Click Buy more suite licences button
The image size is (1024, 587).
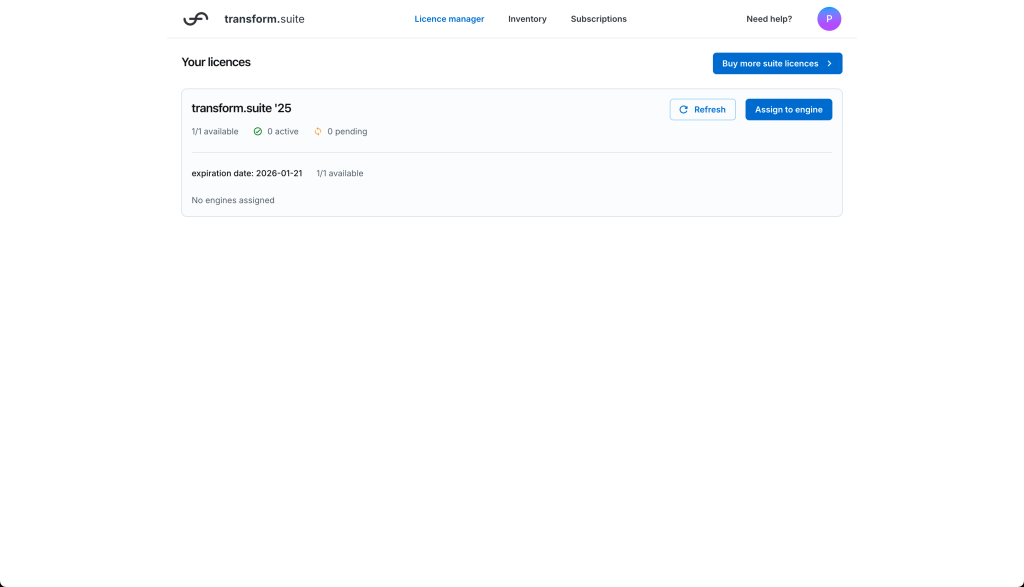pyautogui.click(x=777, y=63)
